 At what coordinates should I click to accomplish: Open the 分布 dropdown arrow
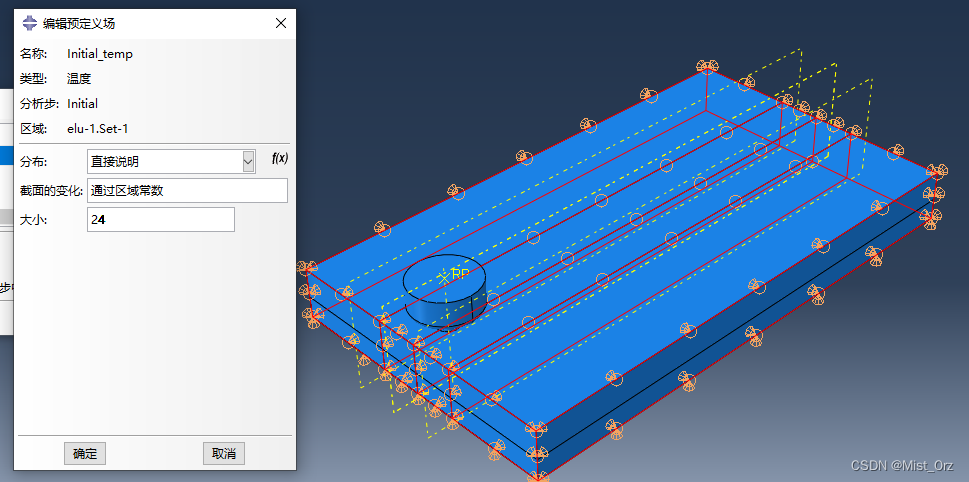click(x=248, y=161)
